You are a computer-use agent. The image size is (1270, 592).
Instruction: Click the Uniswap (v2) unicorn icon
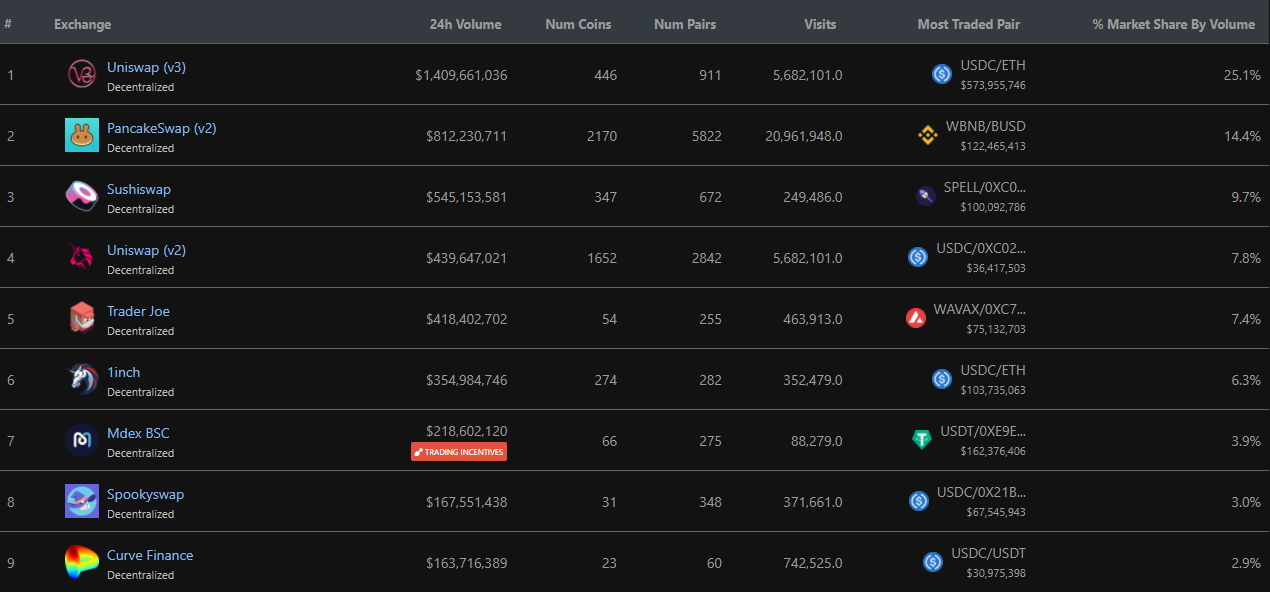(x=82, y=257)
